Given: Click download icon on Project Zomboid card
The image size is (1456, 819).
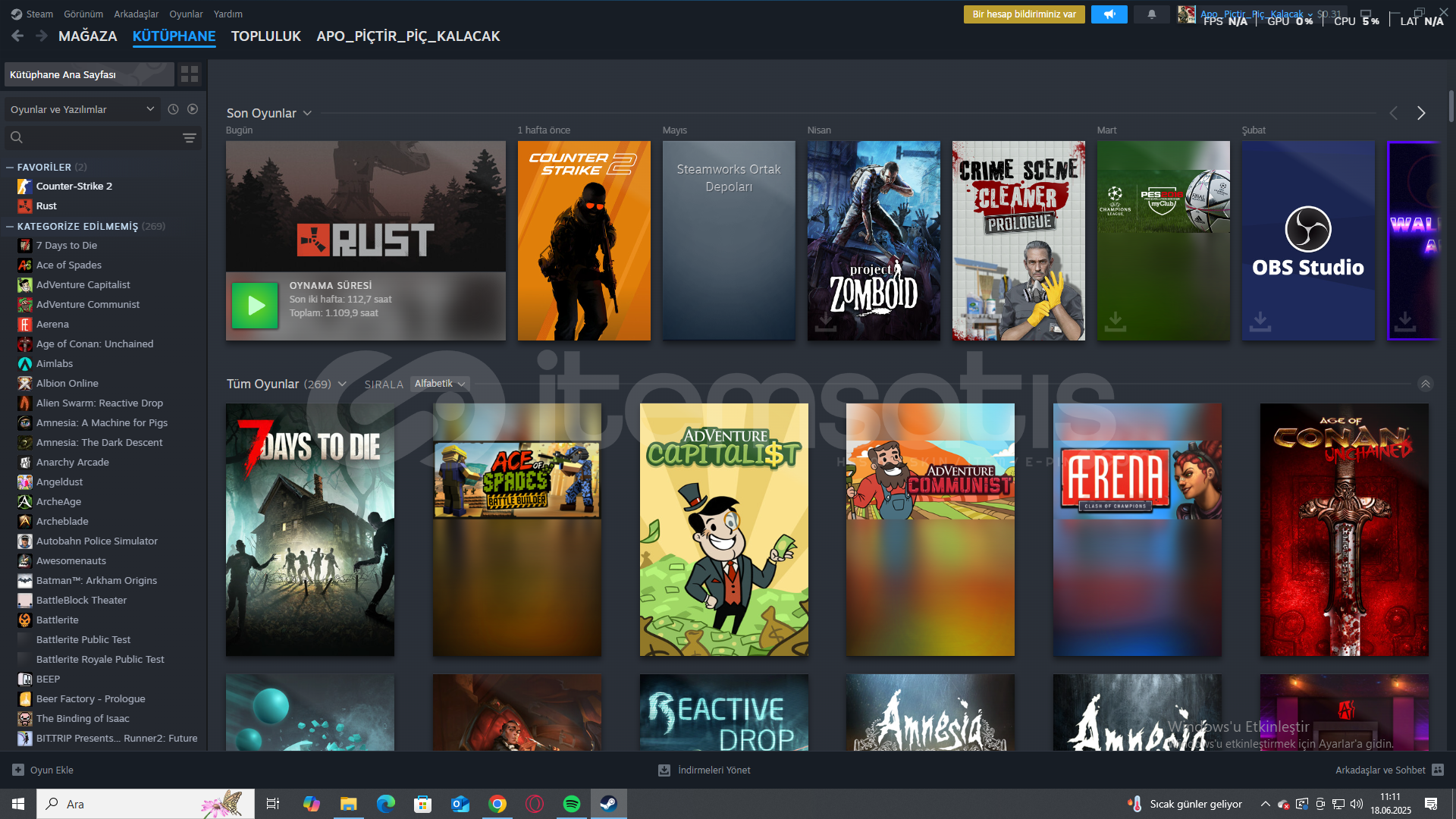Looking at the screenshot, I should [x=826, y=322].
